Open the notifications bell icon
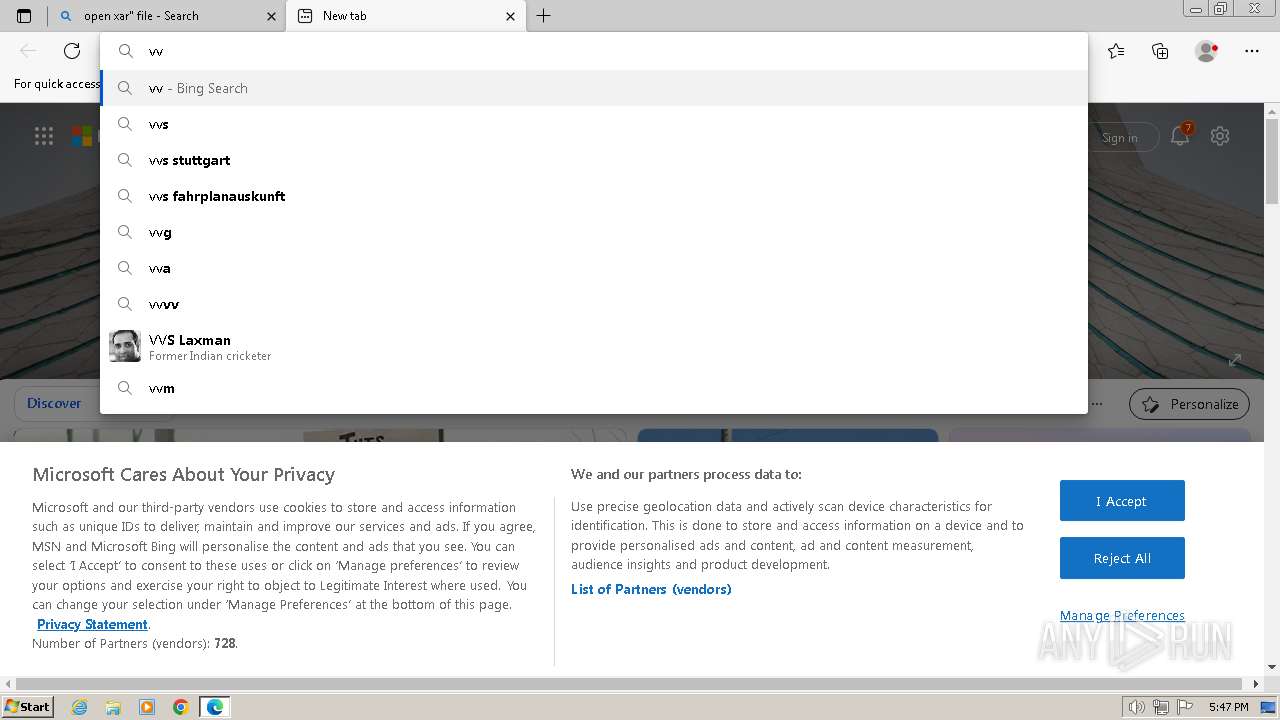Image resolution: width=1280 pixels, height=720 pixels. click(1180, 136)
